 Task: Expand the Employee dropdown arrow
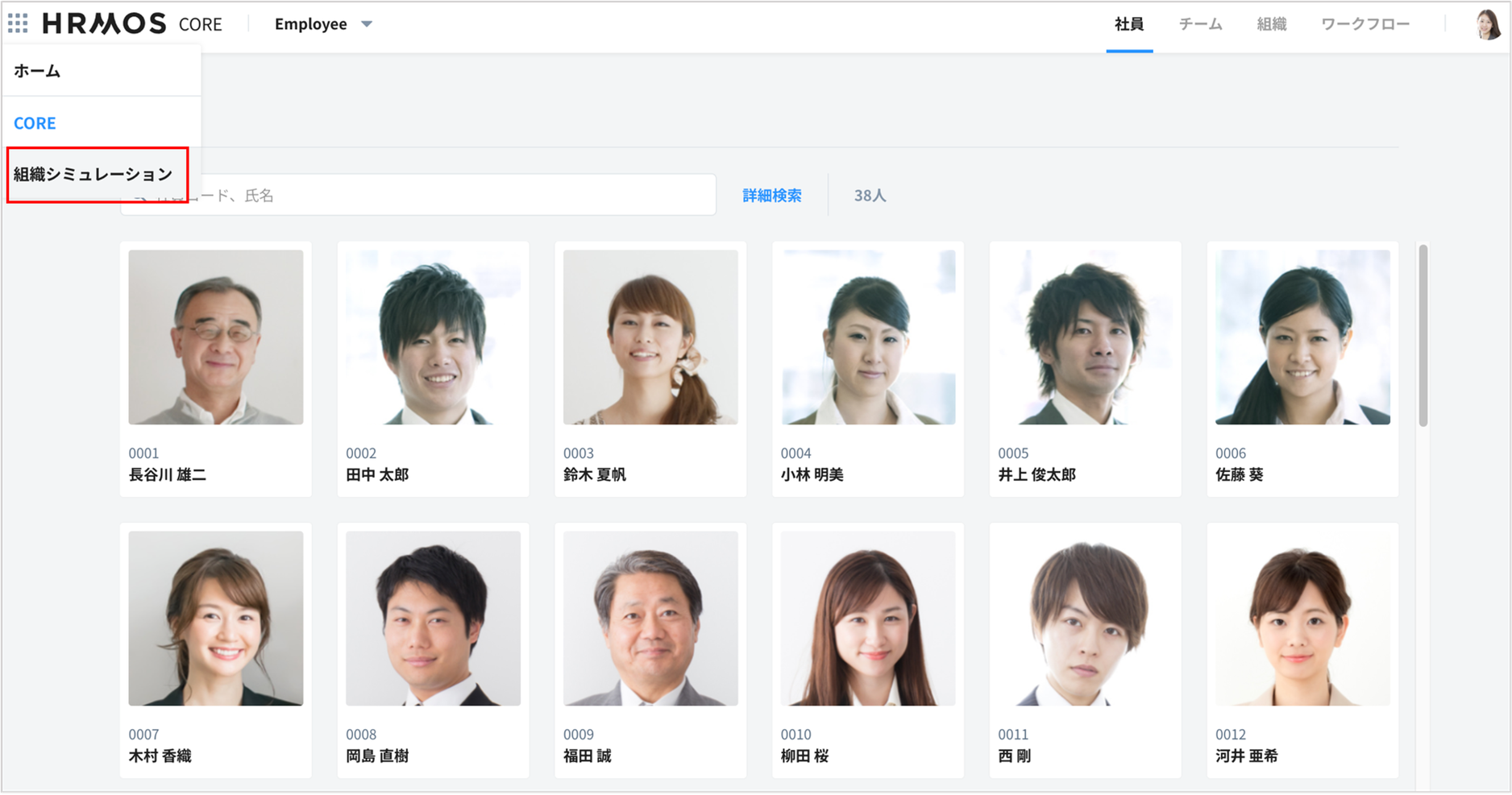pos(367,24)
